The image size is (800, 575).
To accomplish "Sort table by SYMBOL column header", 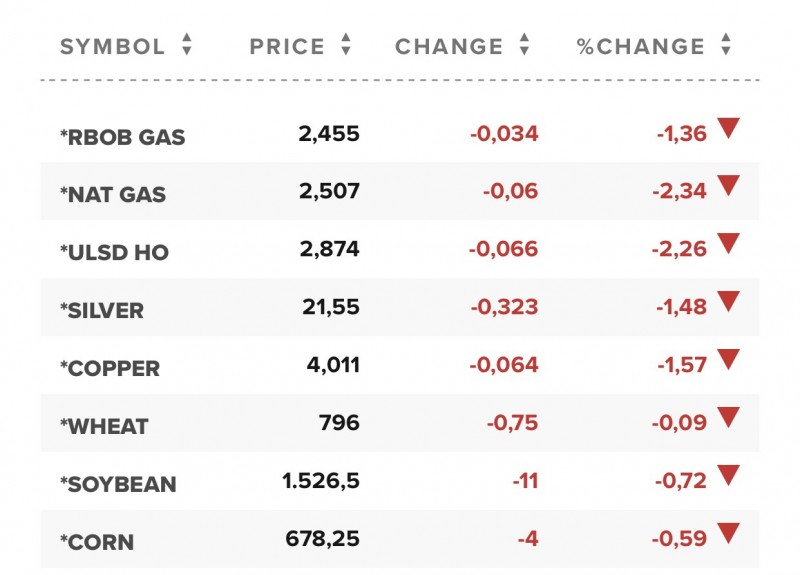I will [x=112, y=46].
